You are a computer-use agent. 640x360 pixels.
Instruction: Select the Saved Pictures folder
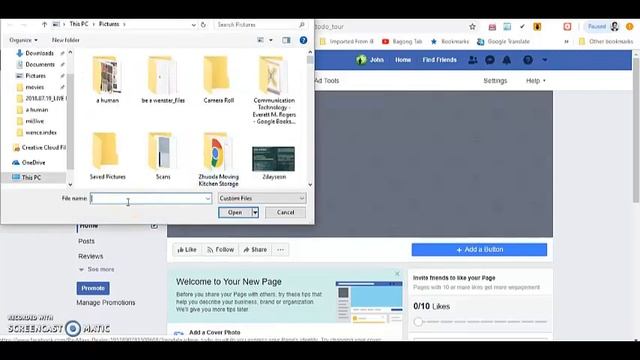[107, 156]
